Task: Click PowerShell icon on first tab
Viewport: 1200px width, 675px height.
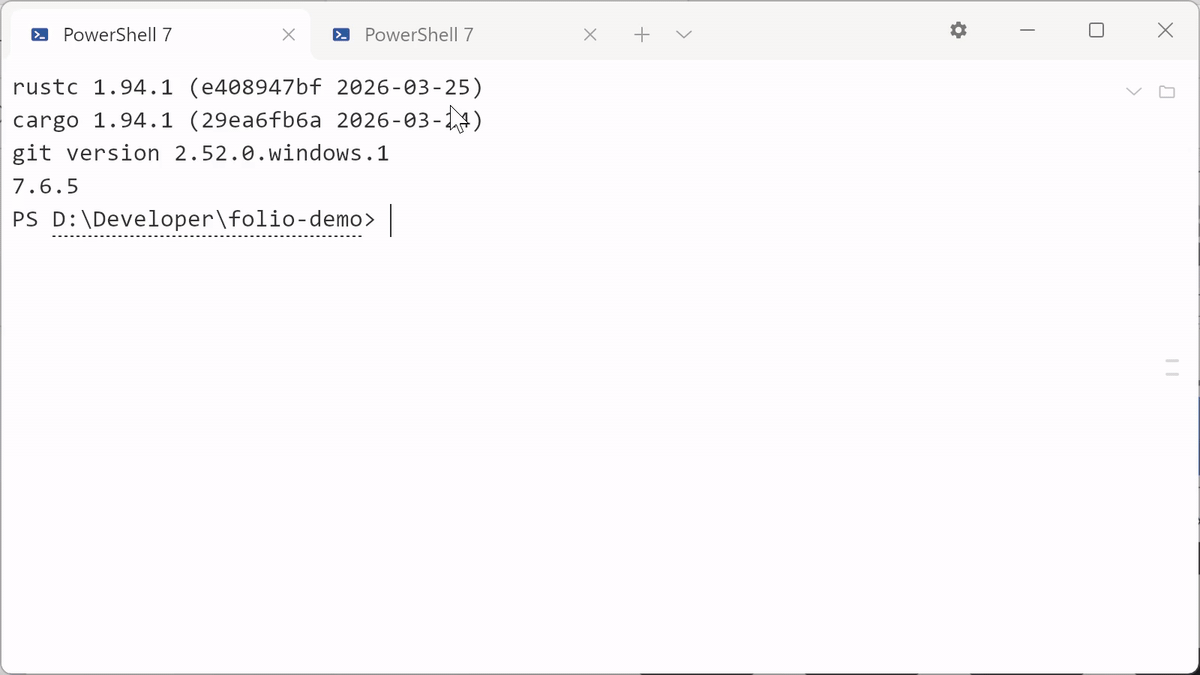Action: [40, 34]
